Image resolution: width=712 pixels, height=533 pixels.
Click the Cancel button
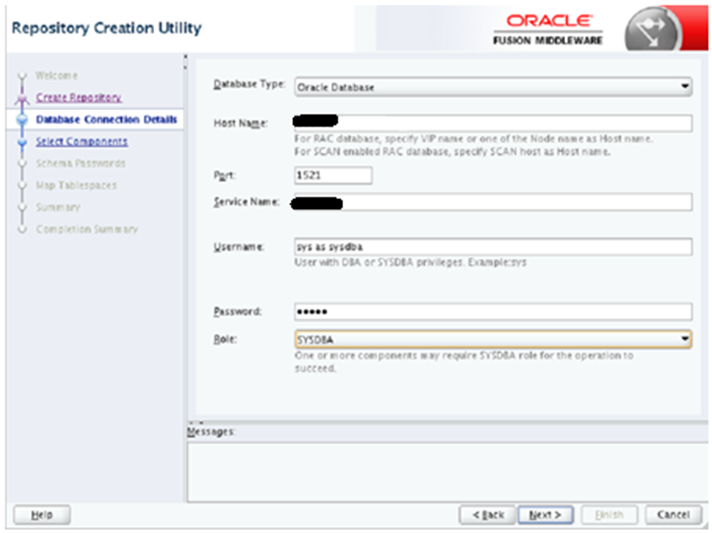click(673, 515)
